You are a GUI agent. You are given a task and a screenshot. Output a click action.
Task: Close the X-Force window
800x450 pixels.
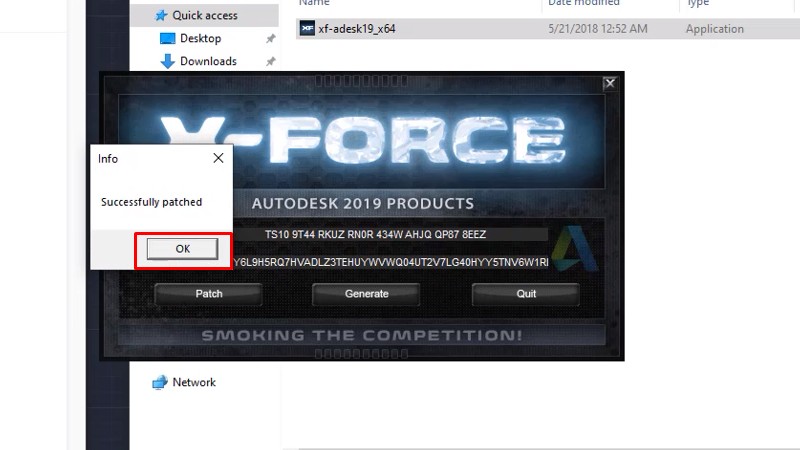pyautogui.click(x=610, y=84)
